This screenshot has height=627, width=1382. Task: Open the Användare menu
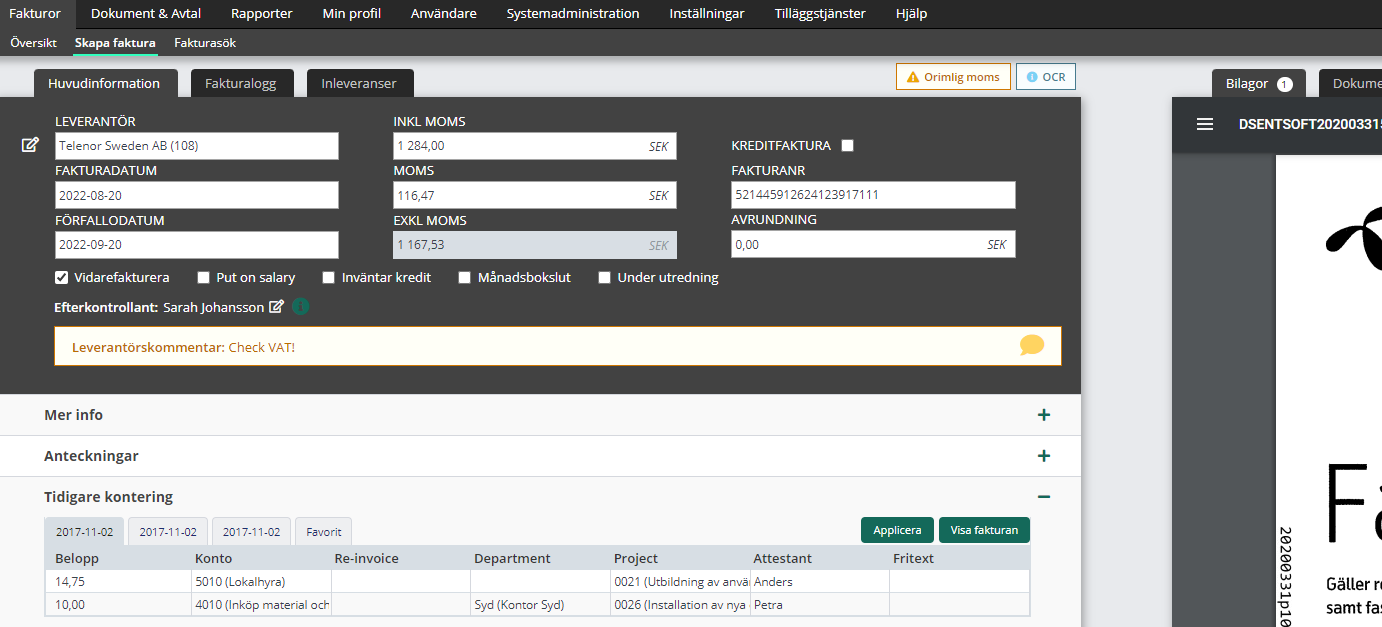[444, 14]
